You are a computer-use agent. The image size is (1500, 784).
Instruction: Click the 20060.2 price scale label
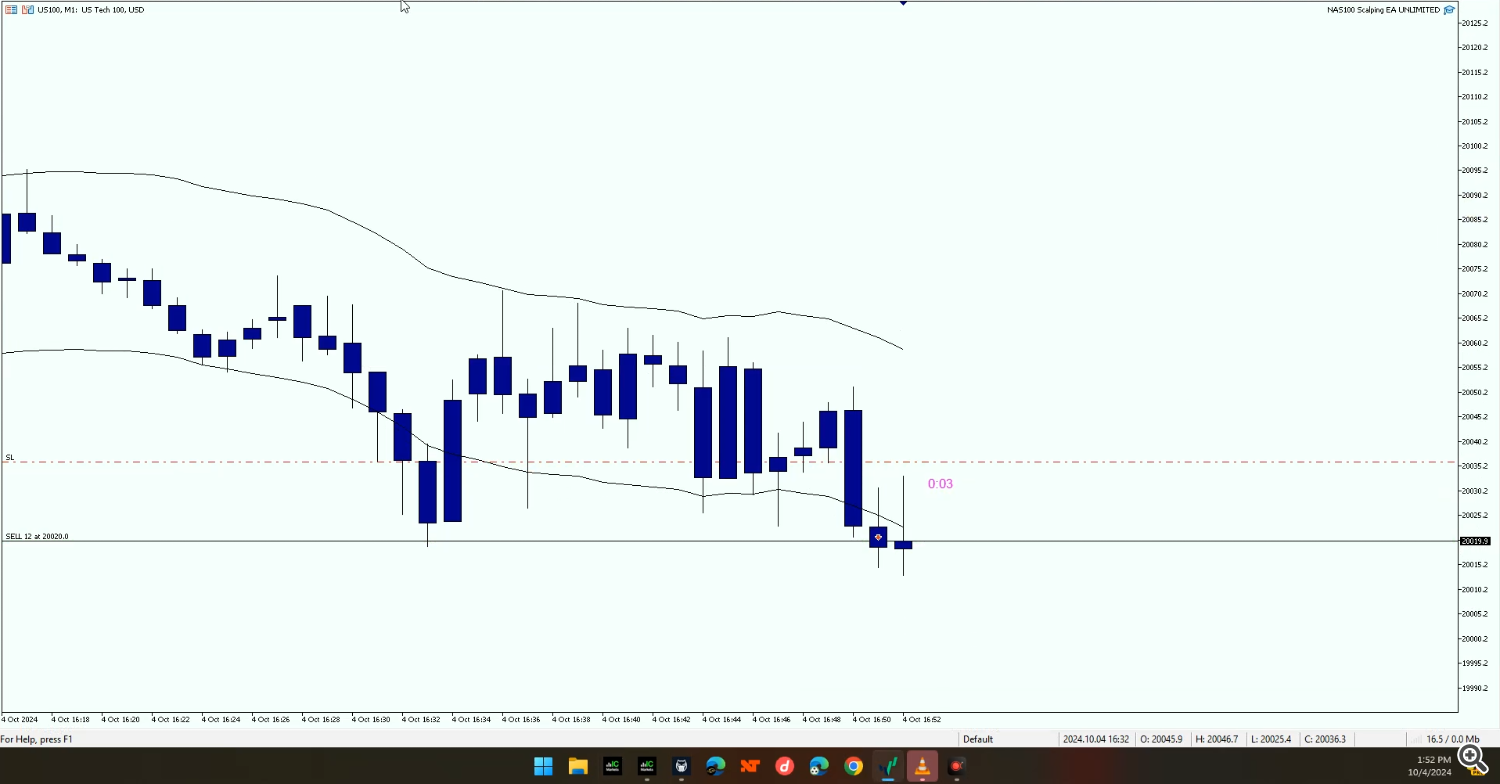(1475, 343)
